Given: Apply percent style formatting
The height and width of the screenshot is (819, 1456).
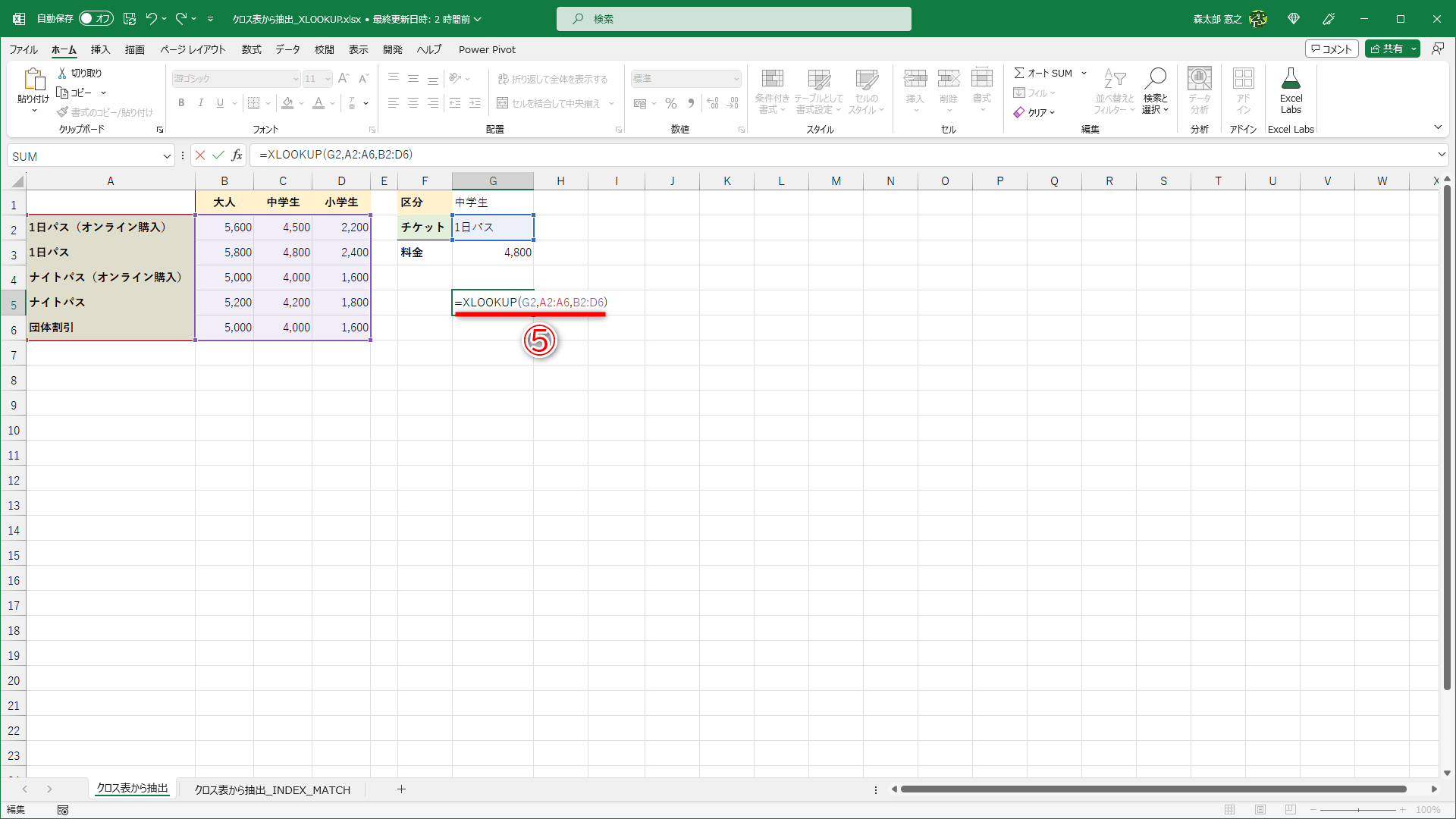Looking at the screenshot, I should tap(670, 103).
